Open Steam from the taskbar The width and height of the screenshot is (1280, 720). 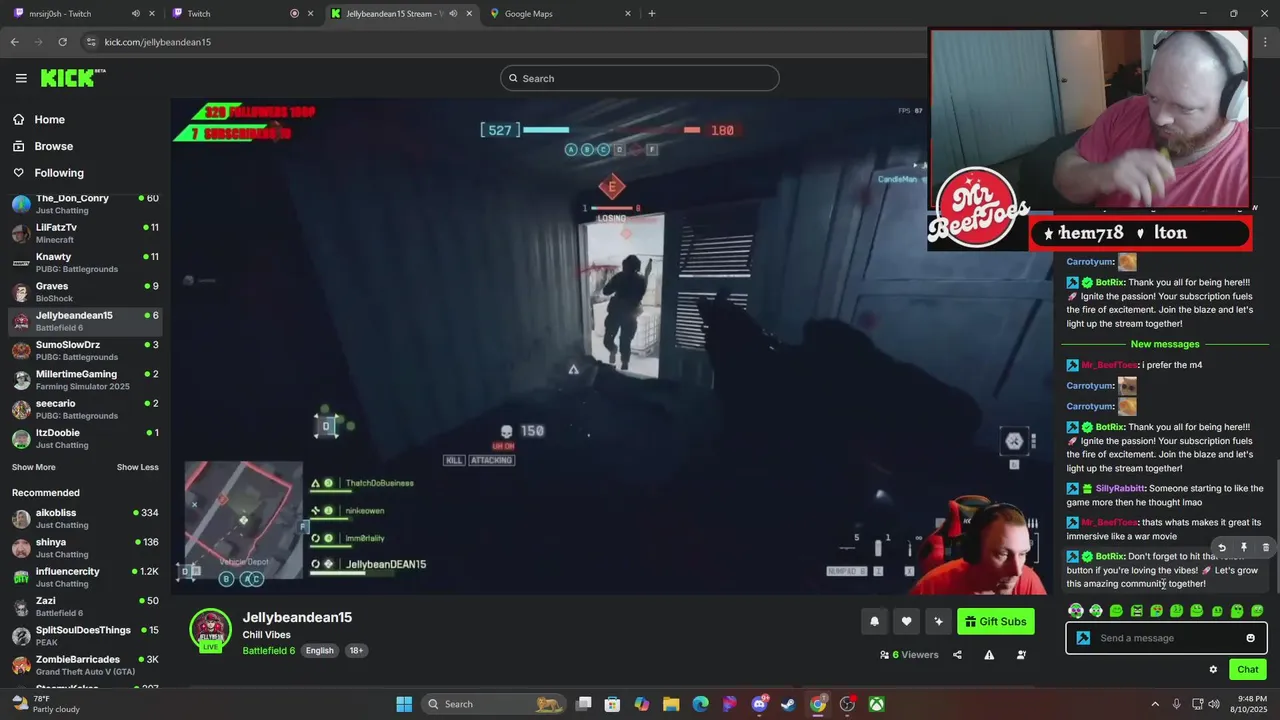click(x=788, y=704)
